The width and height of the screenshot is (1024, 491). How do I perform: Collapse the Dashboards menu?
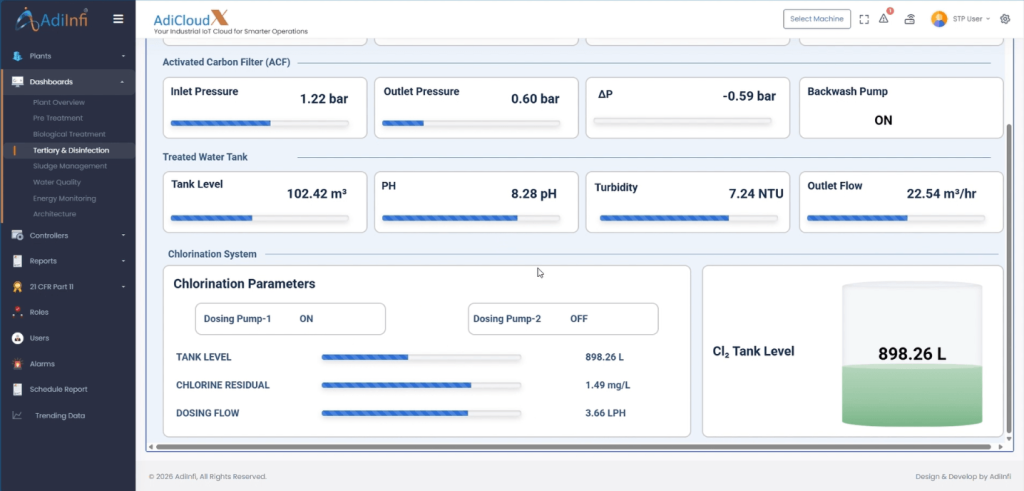click(68, 82)
